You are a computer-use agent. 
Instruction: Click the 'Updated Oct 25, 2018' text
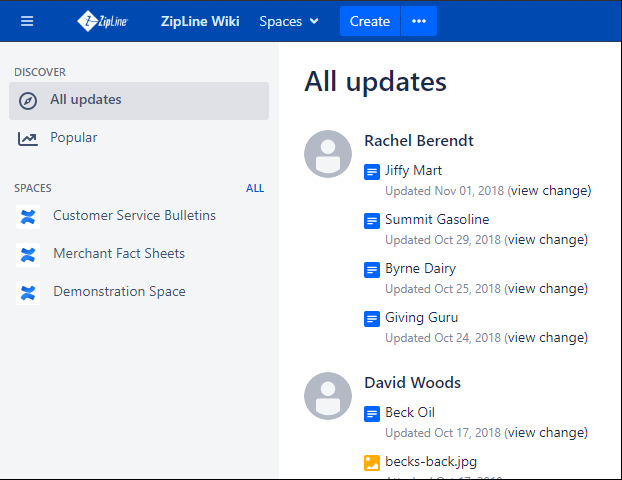pos(443,289)
